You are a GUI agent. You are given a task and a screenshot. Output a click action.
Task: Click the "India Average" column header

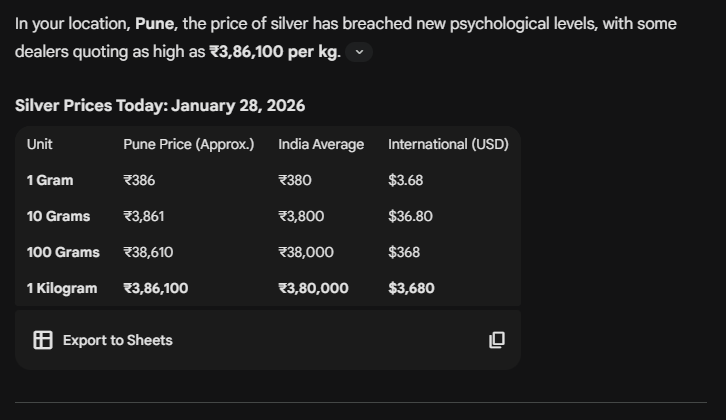[321, 144]
